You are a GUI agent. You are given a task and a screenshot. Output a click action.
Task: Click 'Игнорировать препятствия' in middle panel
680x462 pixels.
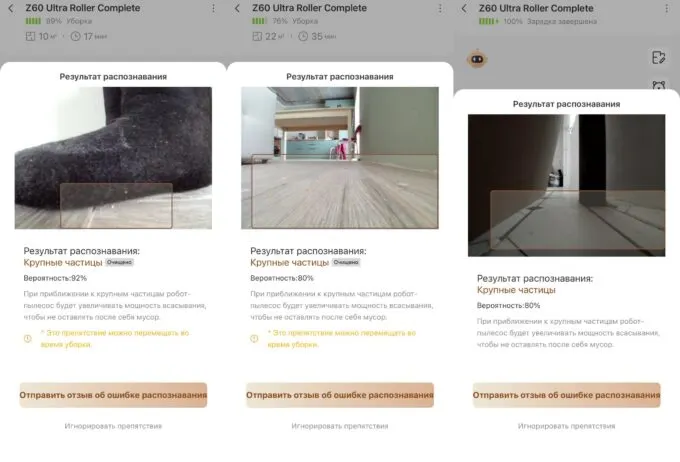340,426
